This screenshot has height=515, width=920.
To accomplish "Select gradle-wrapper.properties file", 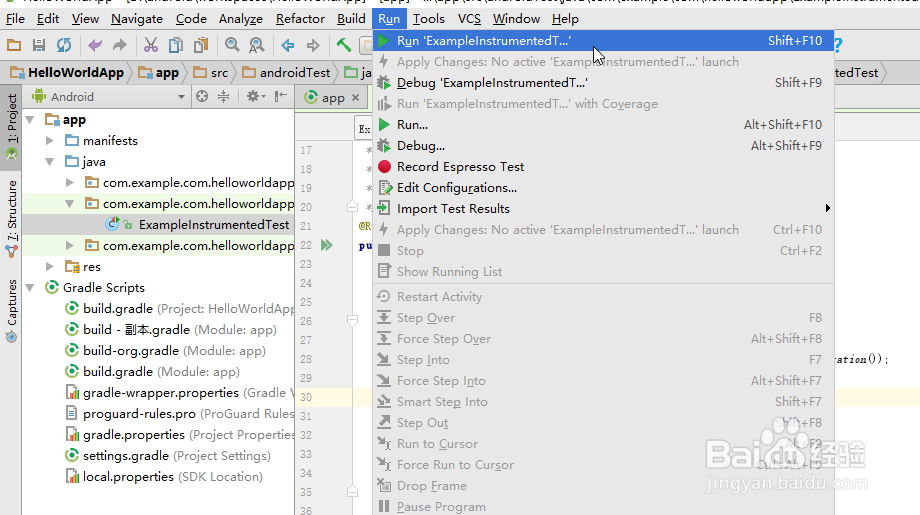I will (x=180, y=392).
